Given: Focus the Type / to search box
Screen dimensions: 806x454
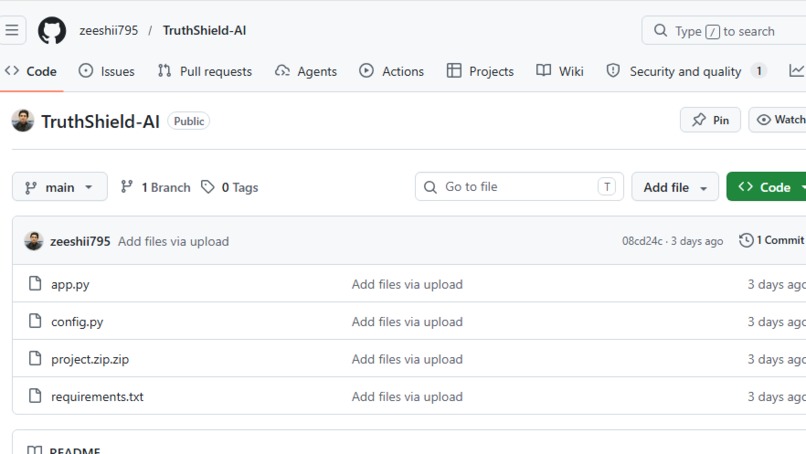Looking at the screenshot, I should point(724,31).
